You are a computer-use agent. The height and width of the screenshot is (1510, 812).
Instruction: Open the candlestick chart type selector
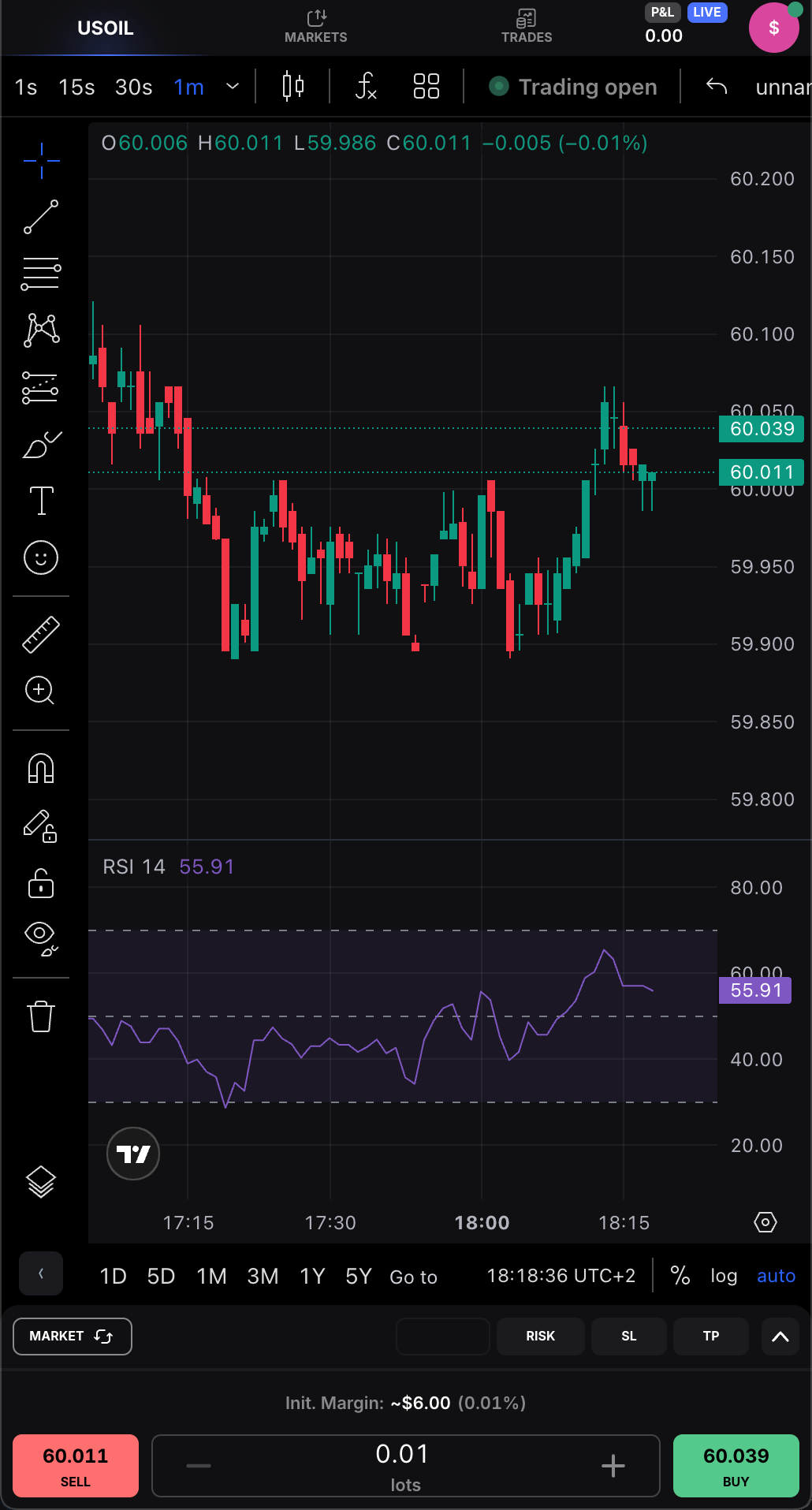click(293, 86)
